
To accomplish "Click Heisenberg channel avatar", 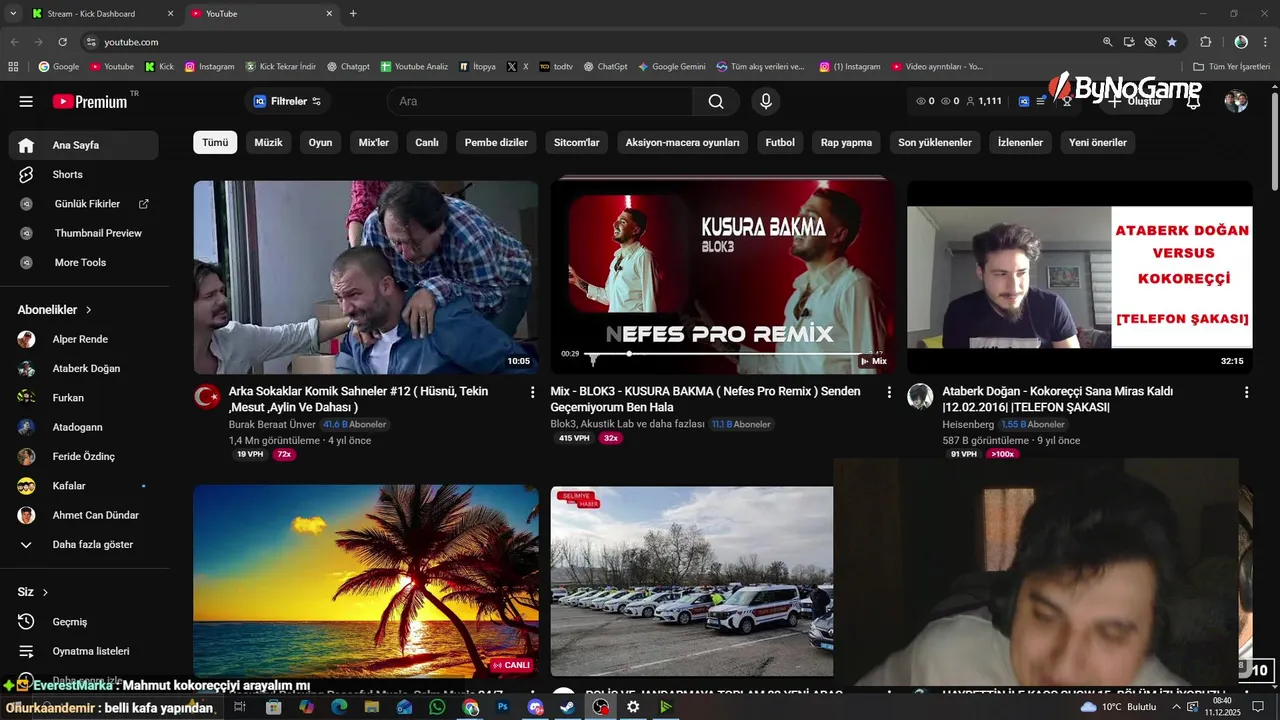I will pyautogui.click(x=920, y=397).
